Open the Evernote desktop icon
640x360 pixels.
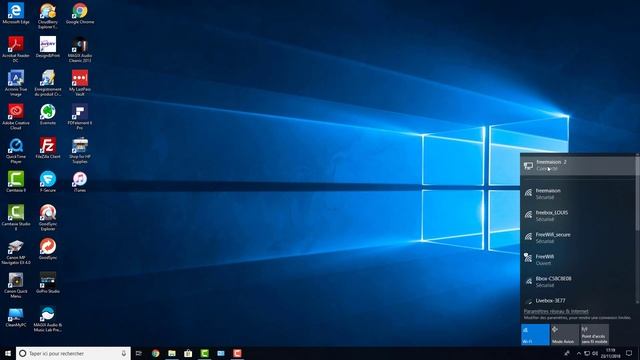[48, 114]
